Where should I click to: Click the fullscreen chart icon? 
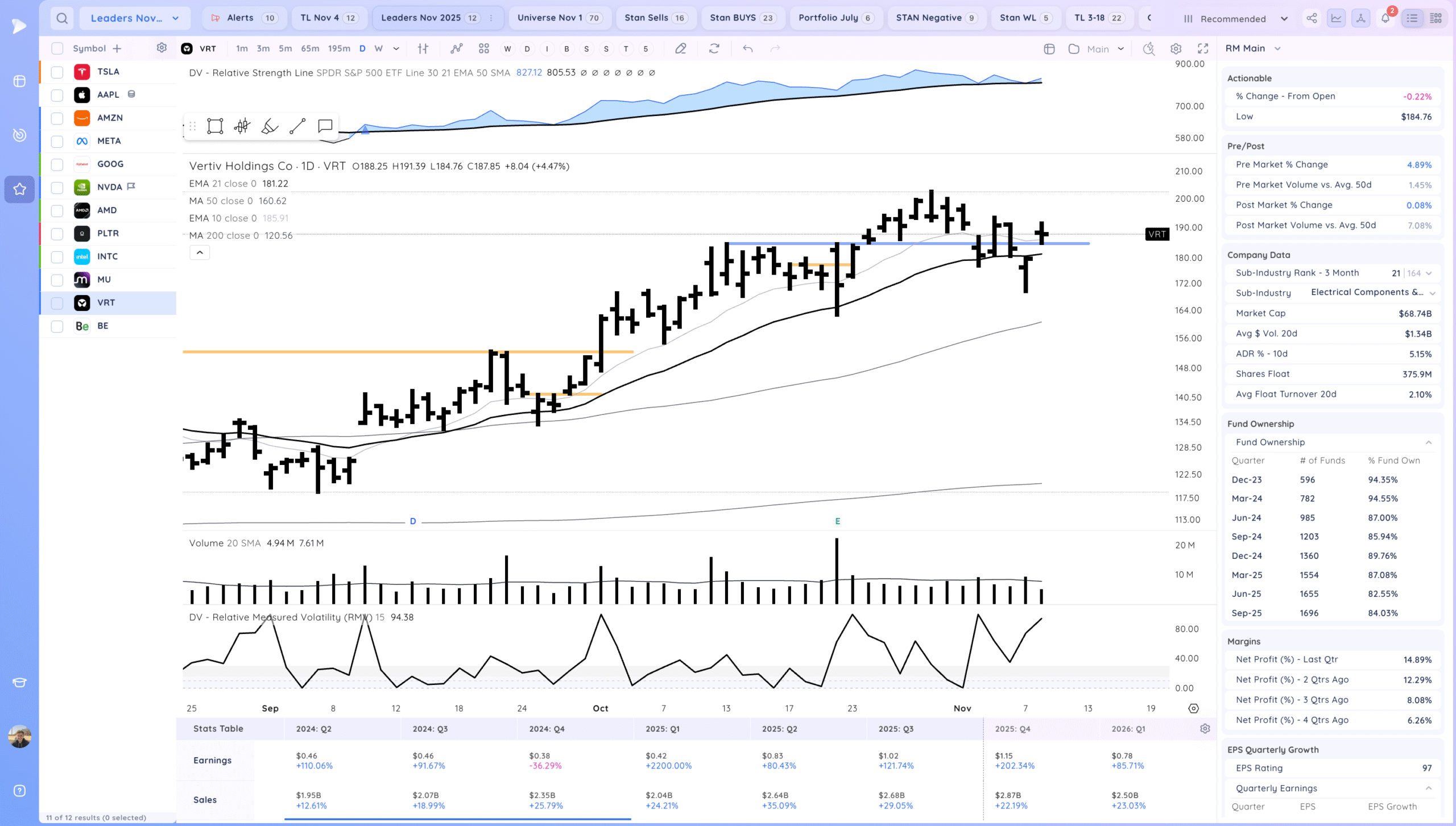pos(1203,49)
